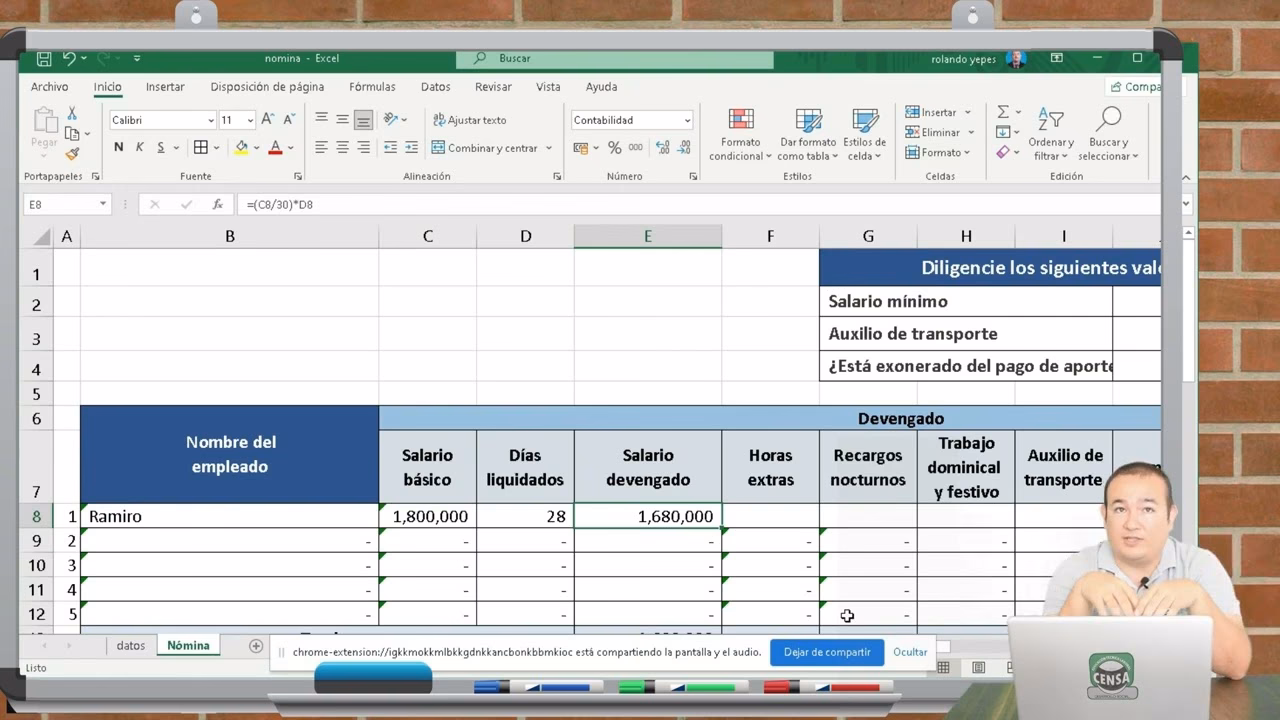This screenshot has width=1280, height=720.
Task: Apply percent style with the % icon
Action: point(614,148)
